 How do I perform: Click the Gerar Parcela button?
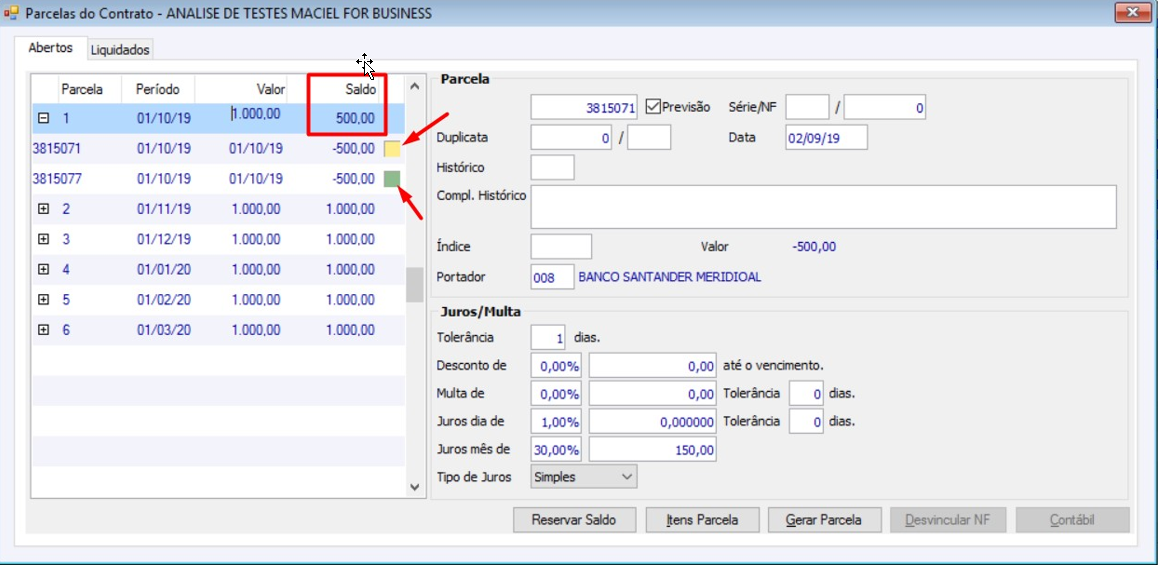823,520
